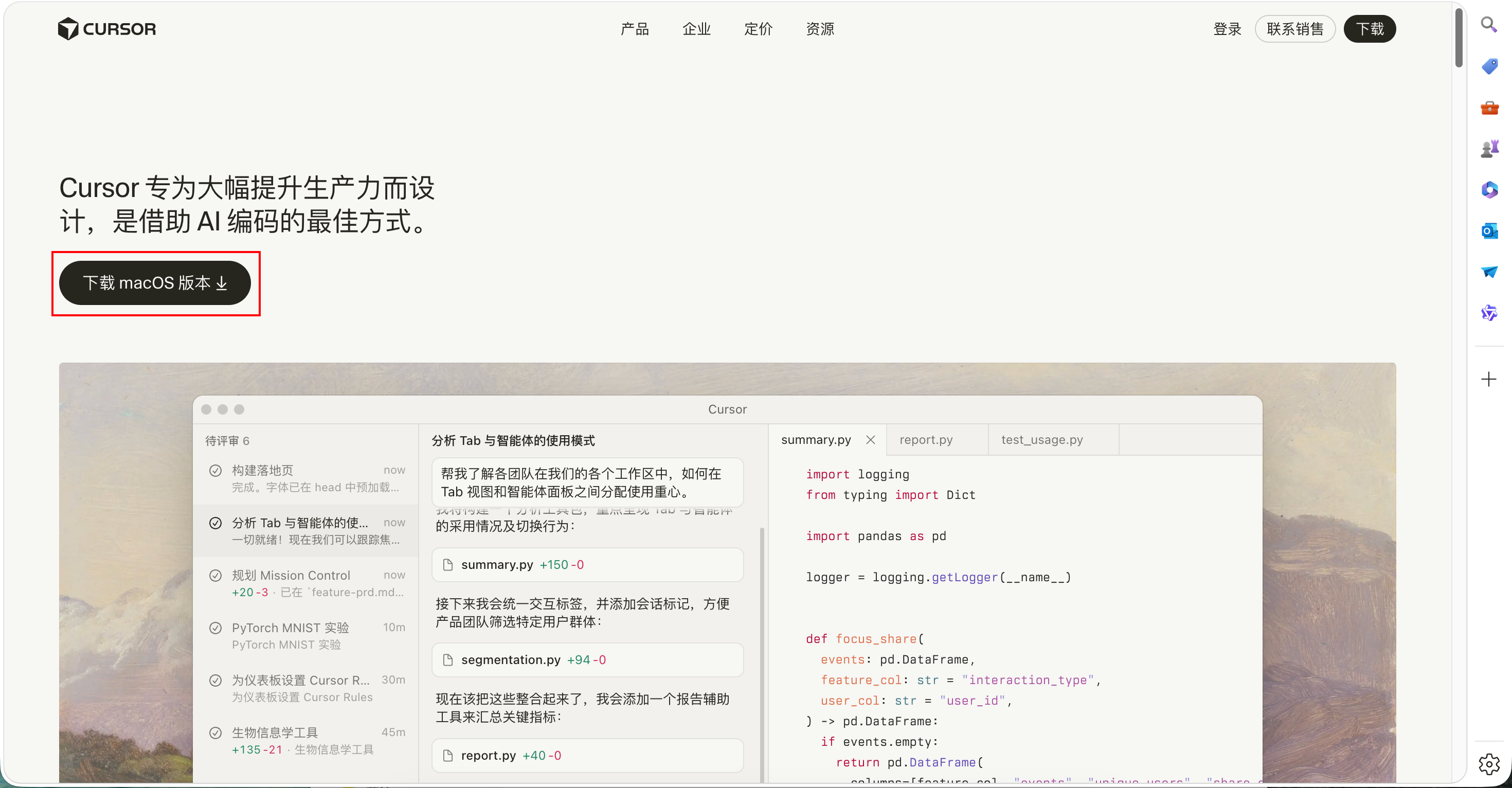Toggle the check circle on 构建落地页 task
Screen dimensions: 1512x788
(x=215, y=470)
